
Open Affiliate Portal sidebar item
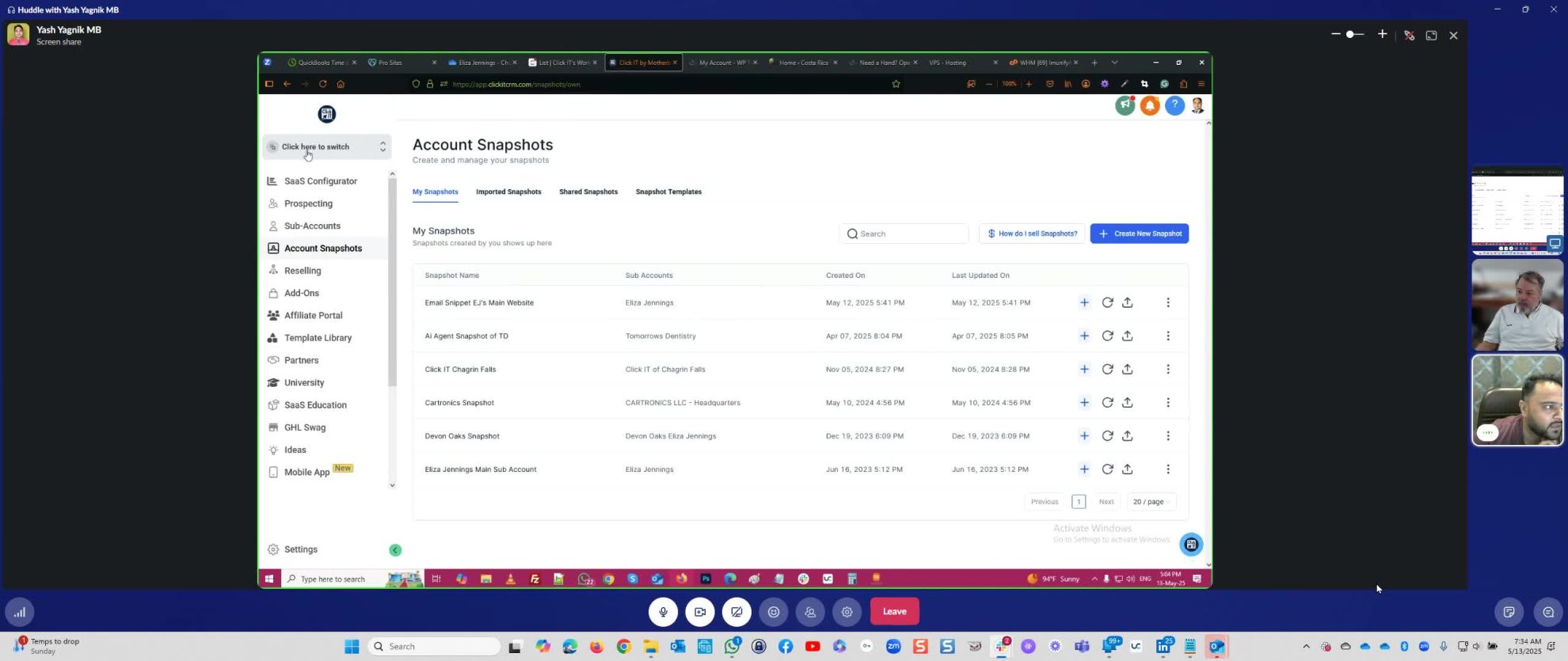click(x=313, y=315)
